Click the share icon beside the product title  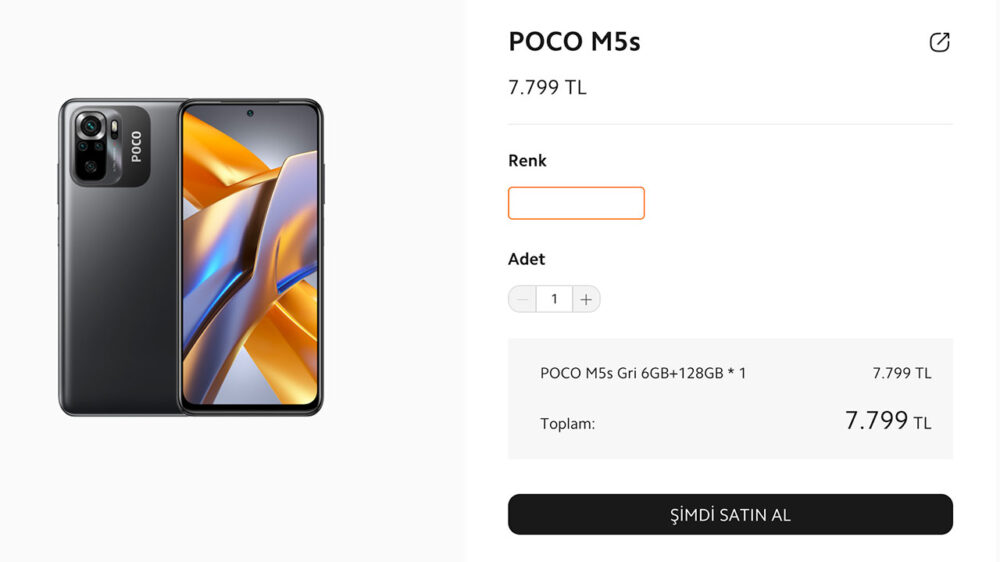[939, 42]
